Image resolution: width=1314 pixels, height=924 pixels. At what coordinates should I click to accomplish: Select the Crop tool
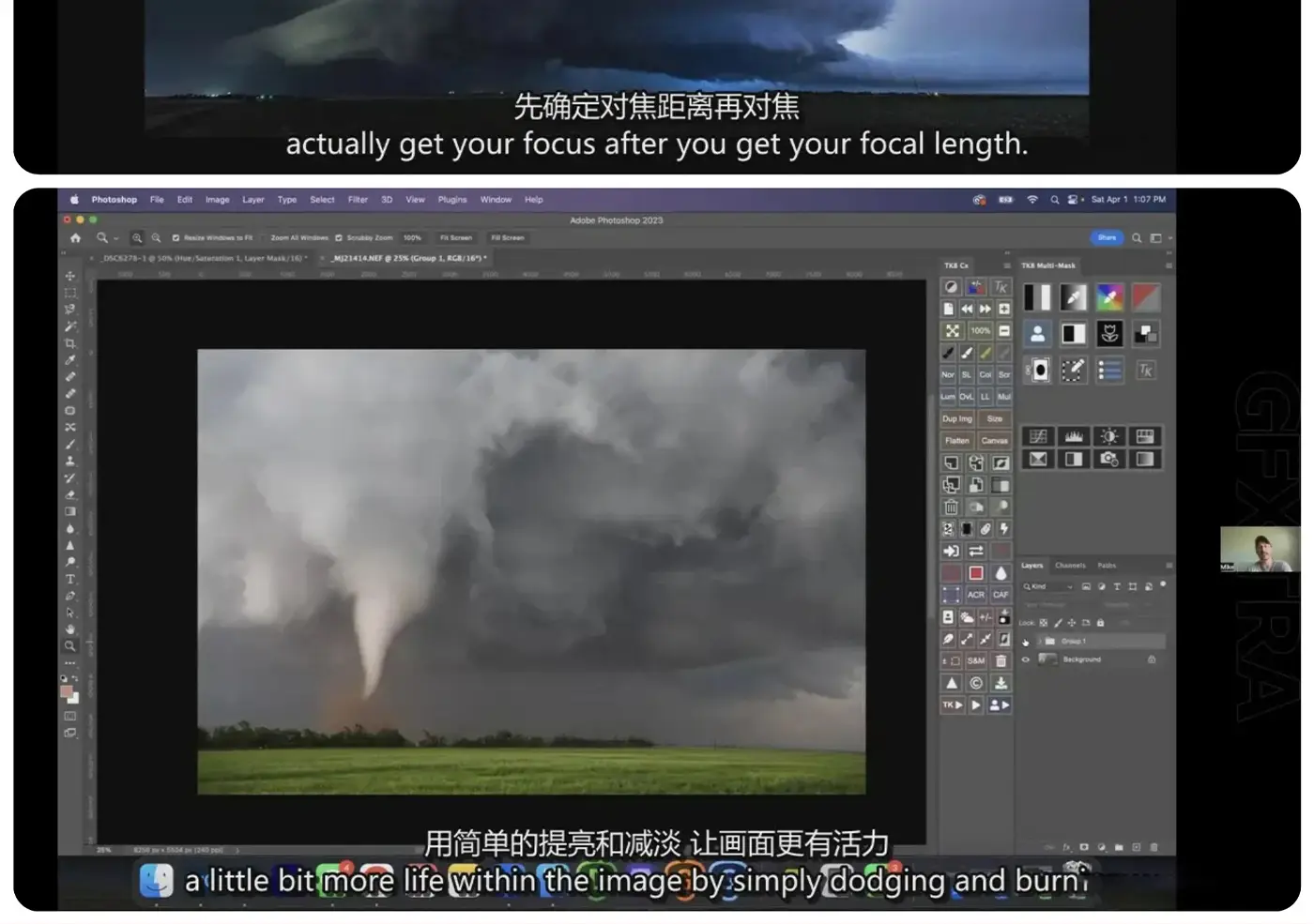point(70,343)
